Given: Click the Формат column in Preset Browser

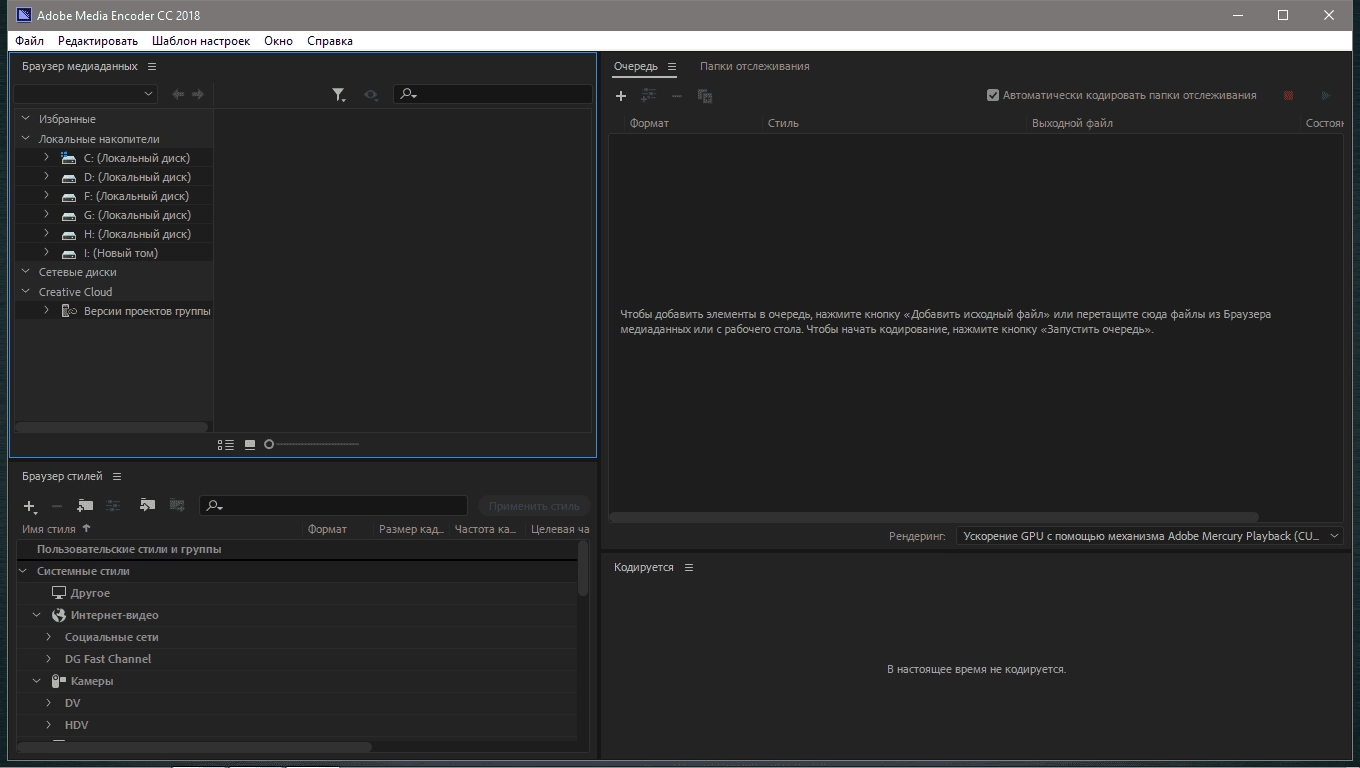Looking at the screenshot, I should click(327, 529).
